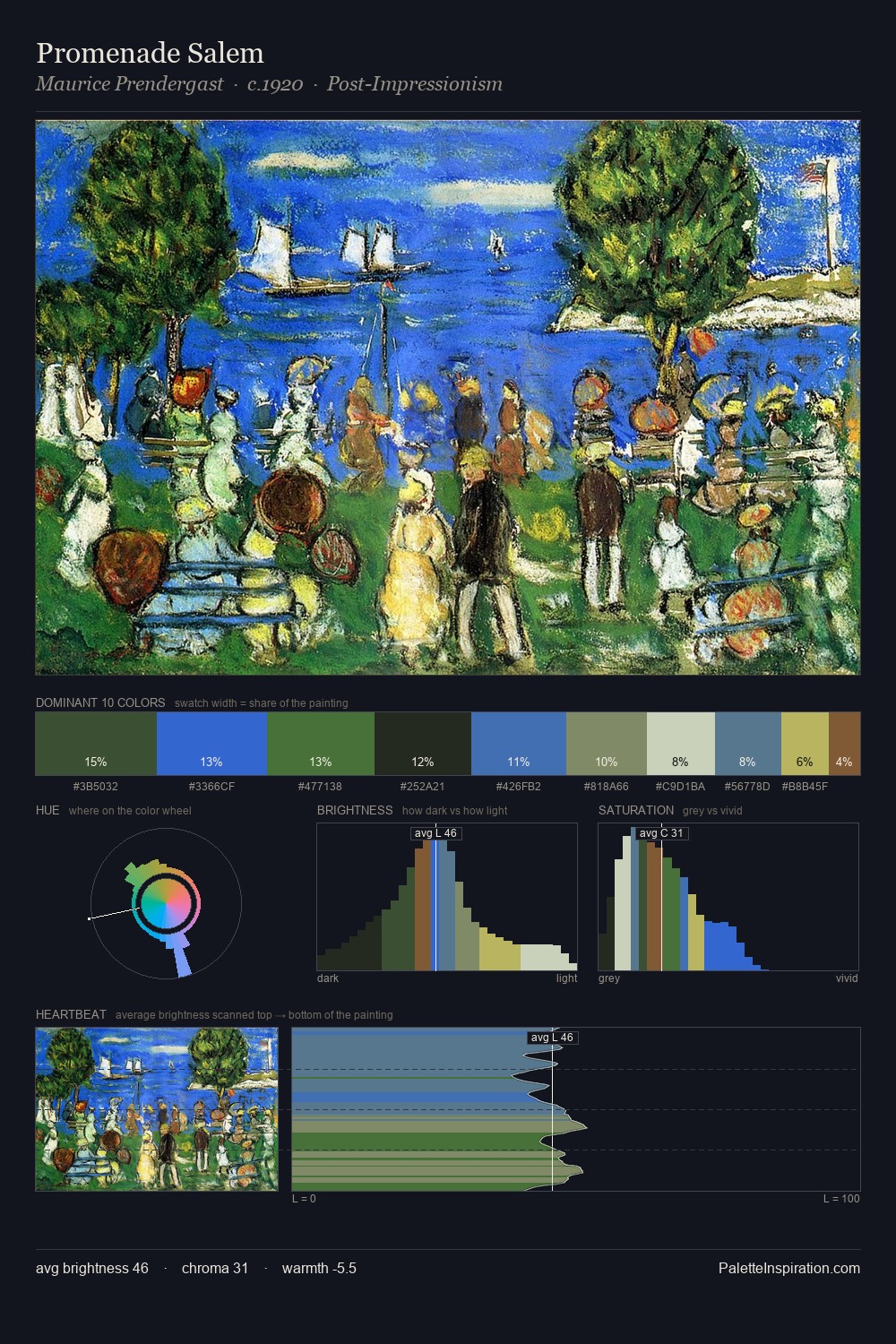Click the 'avg L 46' brightness histogram label
The image size is (896, 1344).
(435, 833)
